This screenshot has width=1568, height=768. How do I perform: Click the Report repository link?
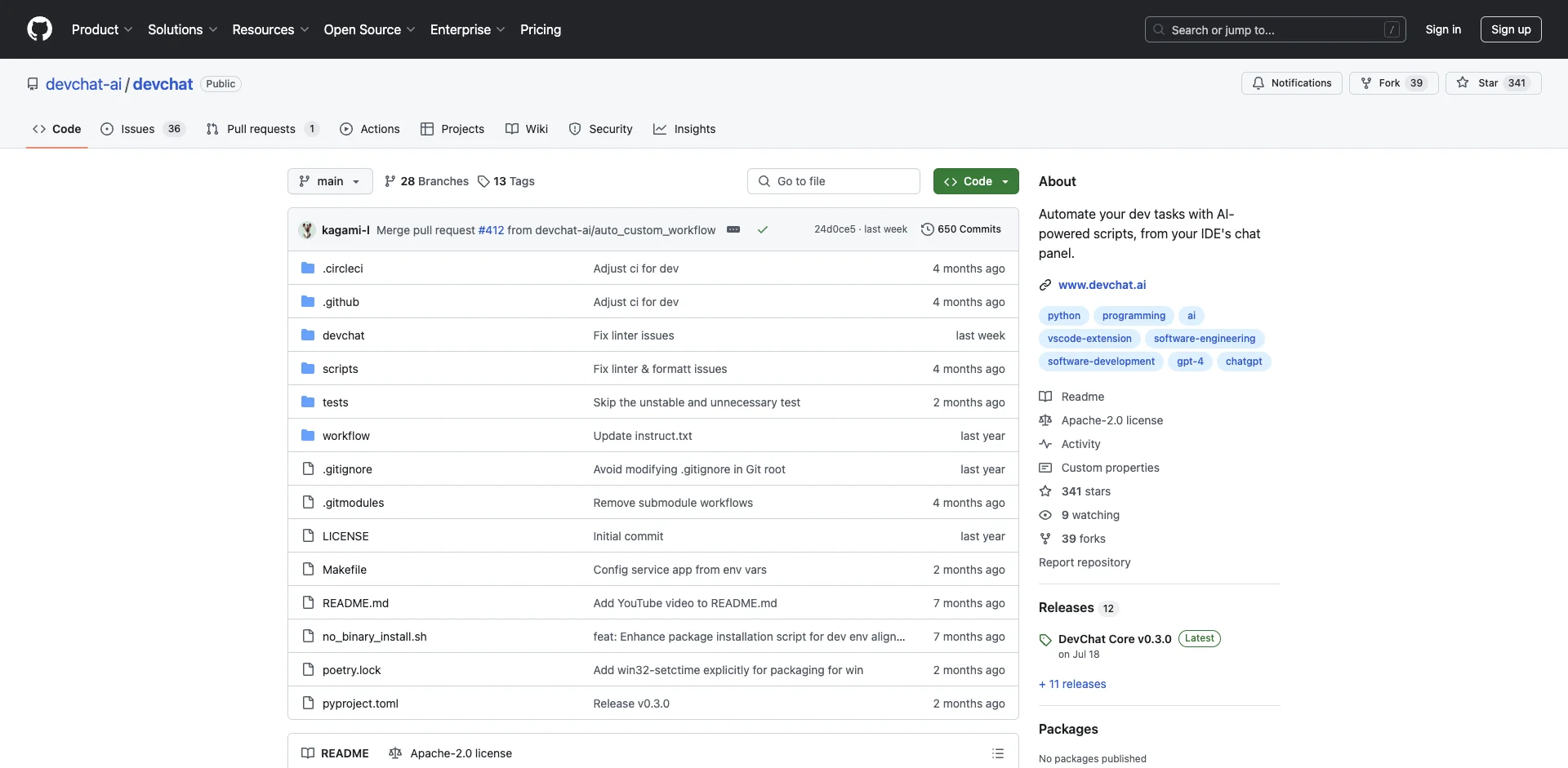[1085, 562]
